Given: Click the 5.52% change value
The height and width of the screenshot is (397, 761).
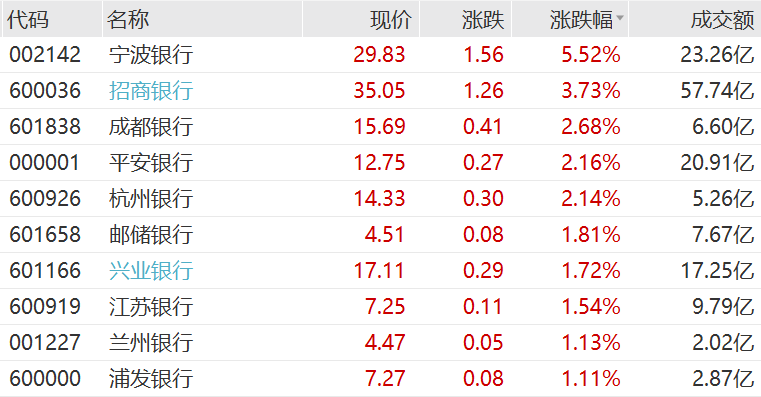Looking at the screenshot, I should tap(591, 55).
